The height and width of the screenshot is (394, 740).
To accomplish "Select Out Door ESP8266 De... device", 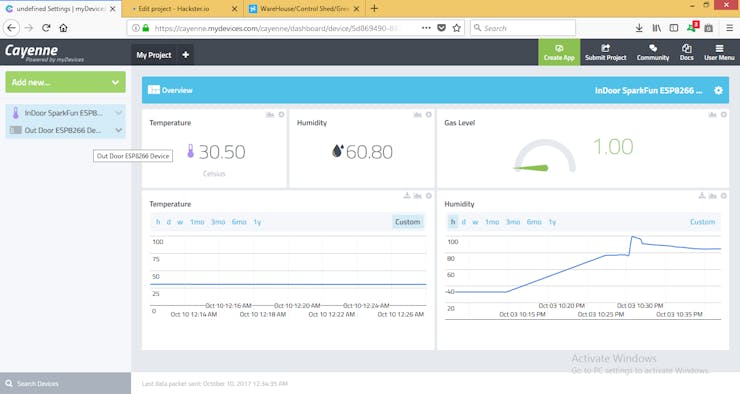I will tap(63, 130).
